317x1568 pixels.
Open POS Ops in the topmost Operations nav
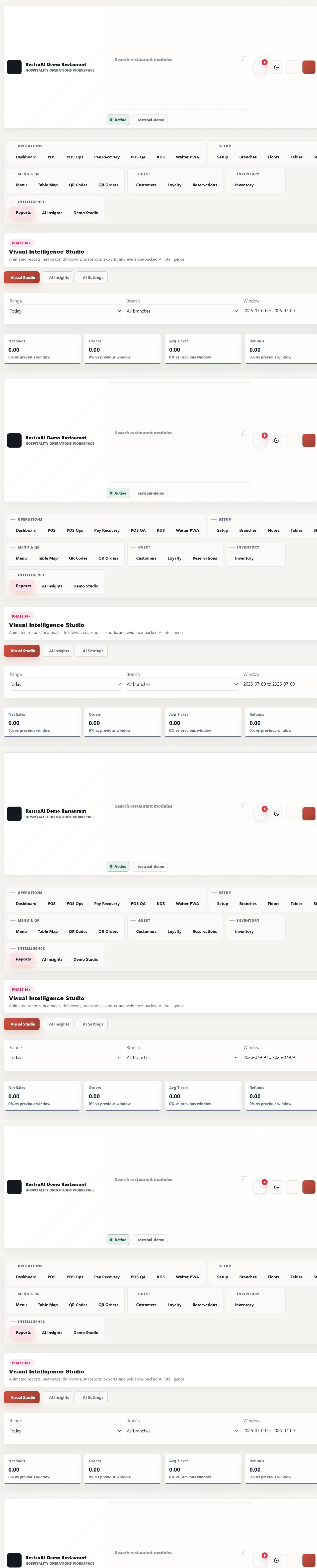click(x=75, y=157)
